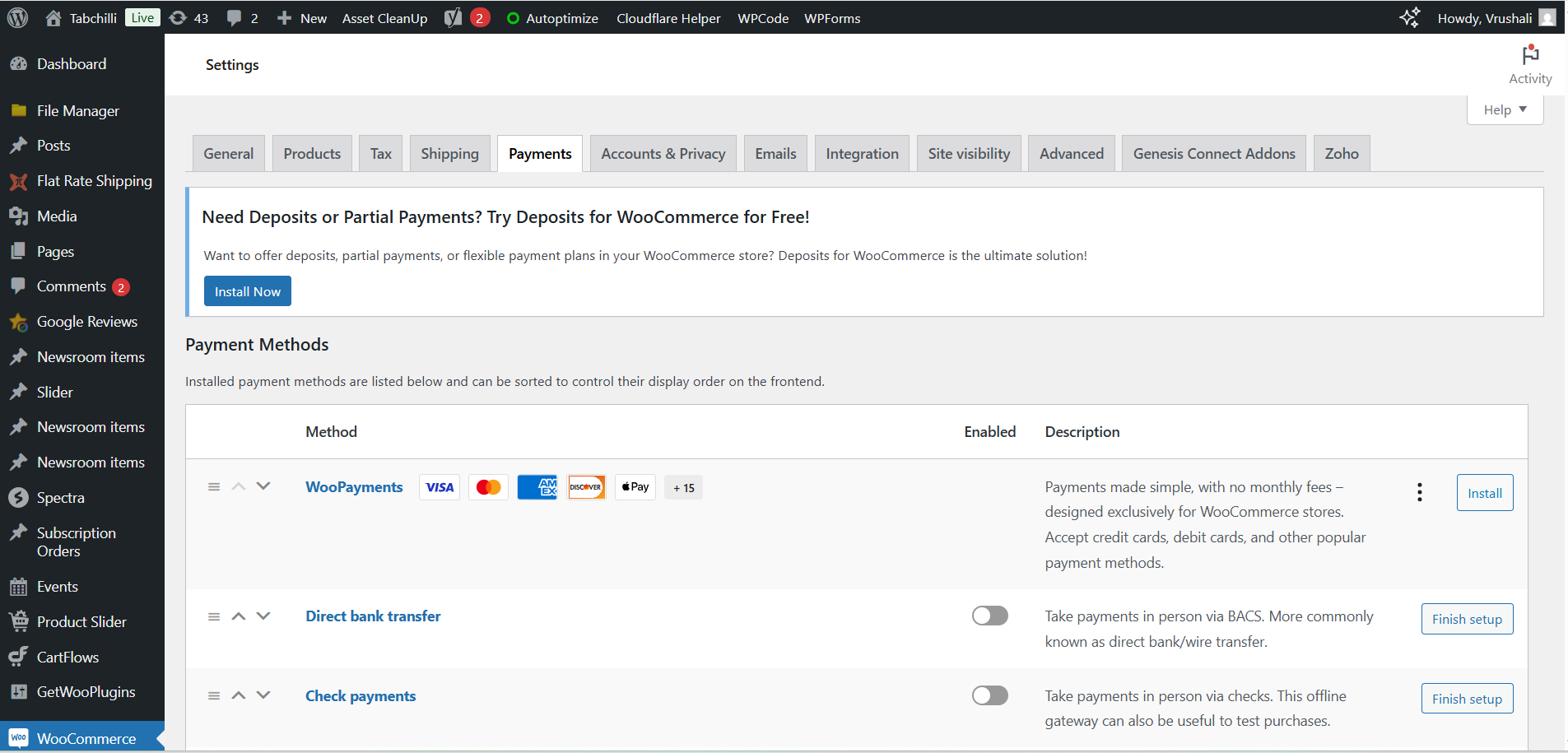This screenshot has height=753, width=1568.
Task: Click the Vrushali user avatar
Action: click(x=1547, y=18)
